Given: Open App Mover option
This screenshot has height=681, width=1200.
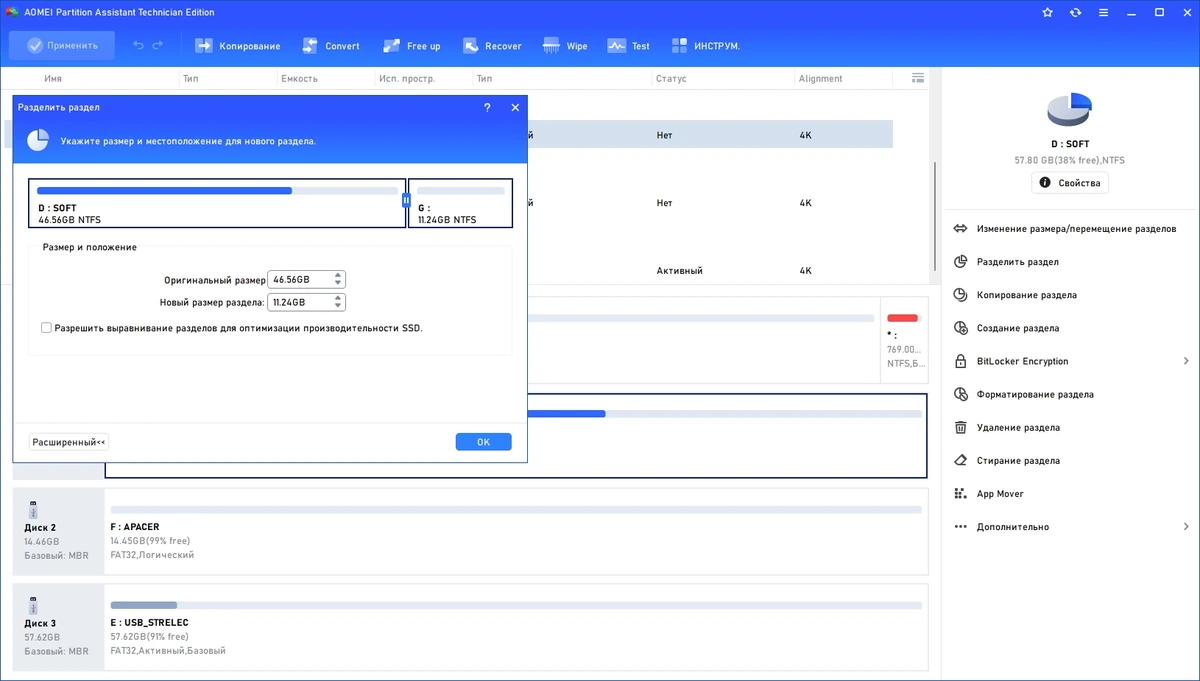Looking at the screenshot, I should 989,494.
